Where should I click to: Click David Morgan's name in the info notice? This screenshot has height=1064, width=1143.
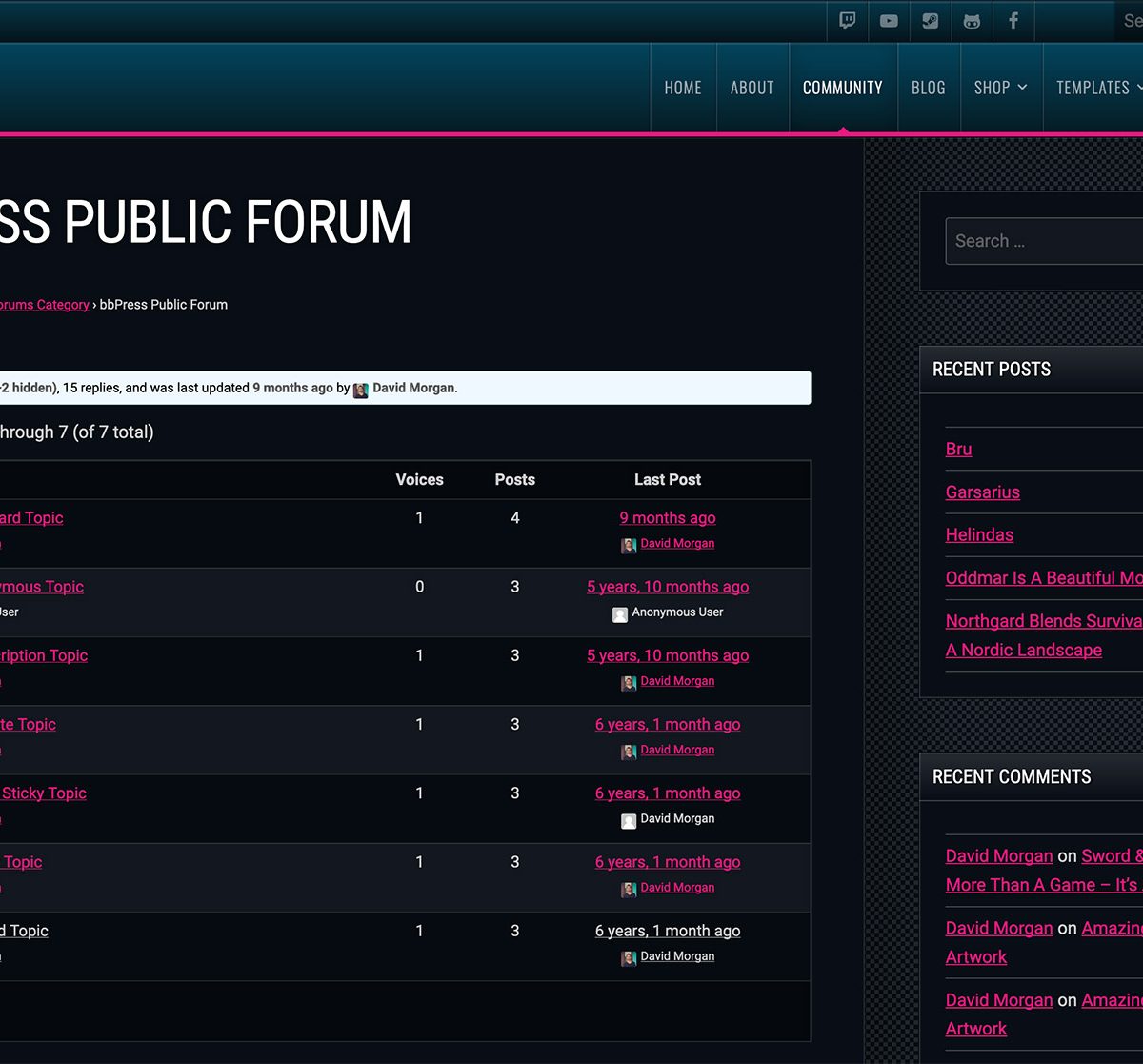tap(413, 388)
